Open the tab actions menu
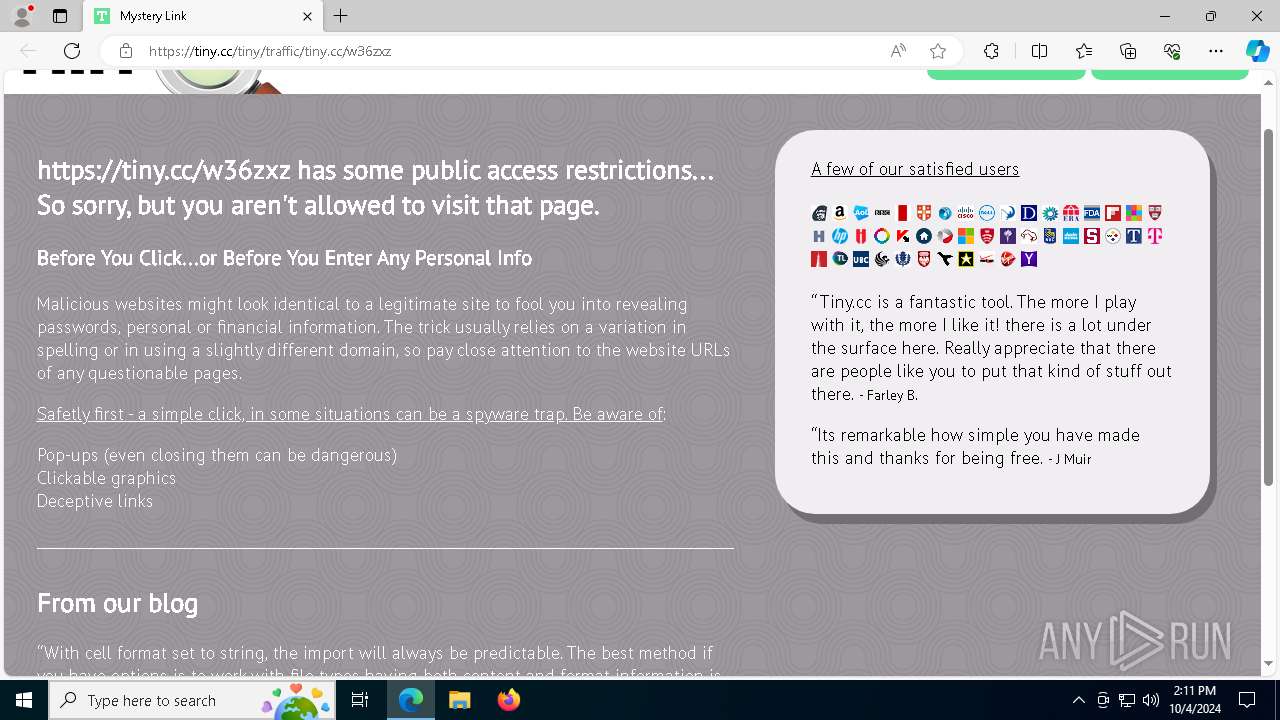 click(60, 16)
